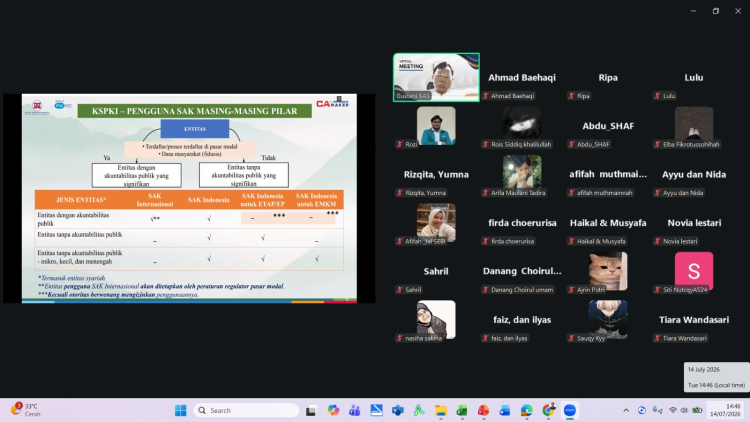The image size is (750, 422).
Task: Open Microsoft Edge from the taskbar
Action: point(527,410)
